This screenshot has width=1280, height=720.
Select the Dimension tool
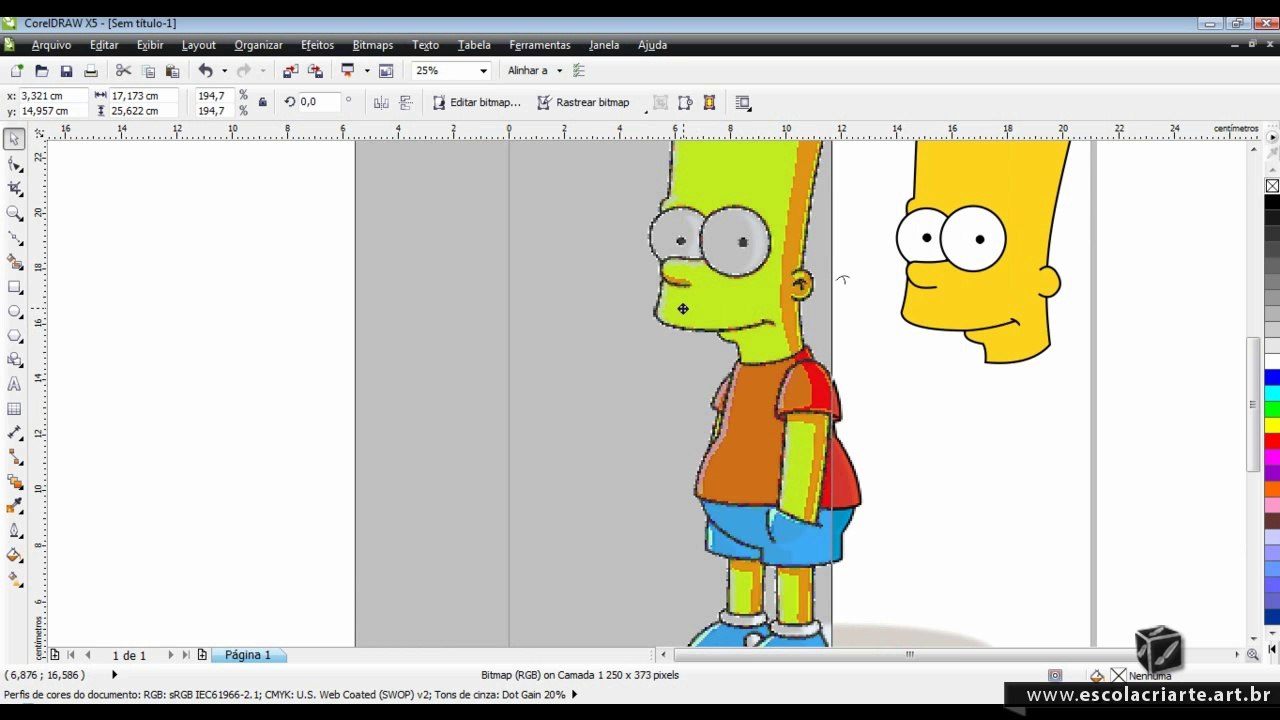(x=15, y=433)
